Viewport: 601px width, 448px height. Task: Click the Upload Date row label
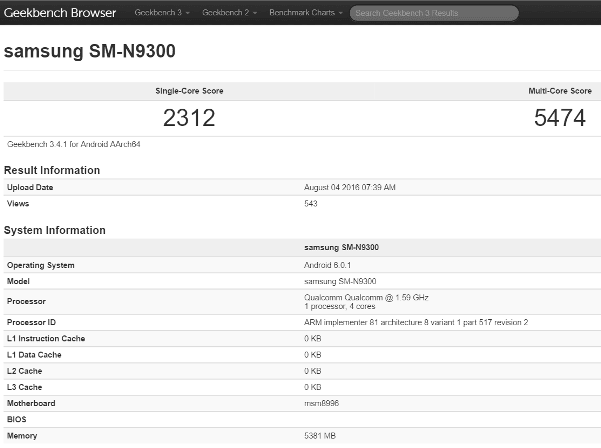30,187
